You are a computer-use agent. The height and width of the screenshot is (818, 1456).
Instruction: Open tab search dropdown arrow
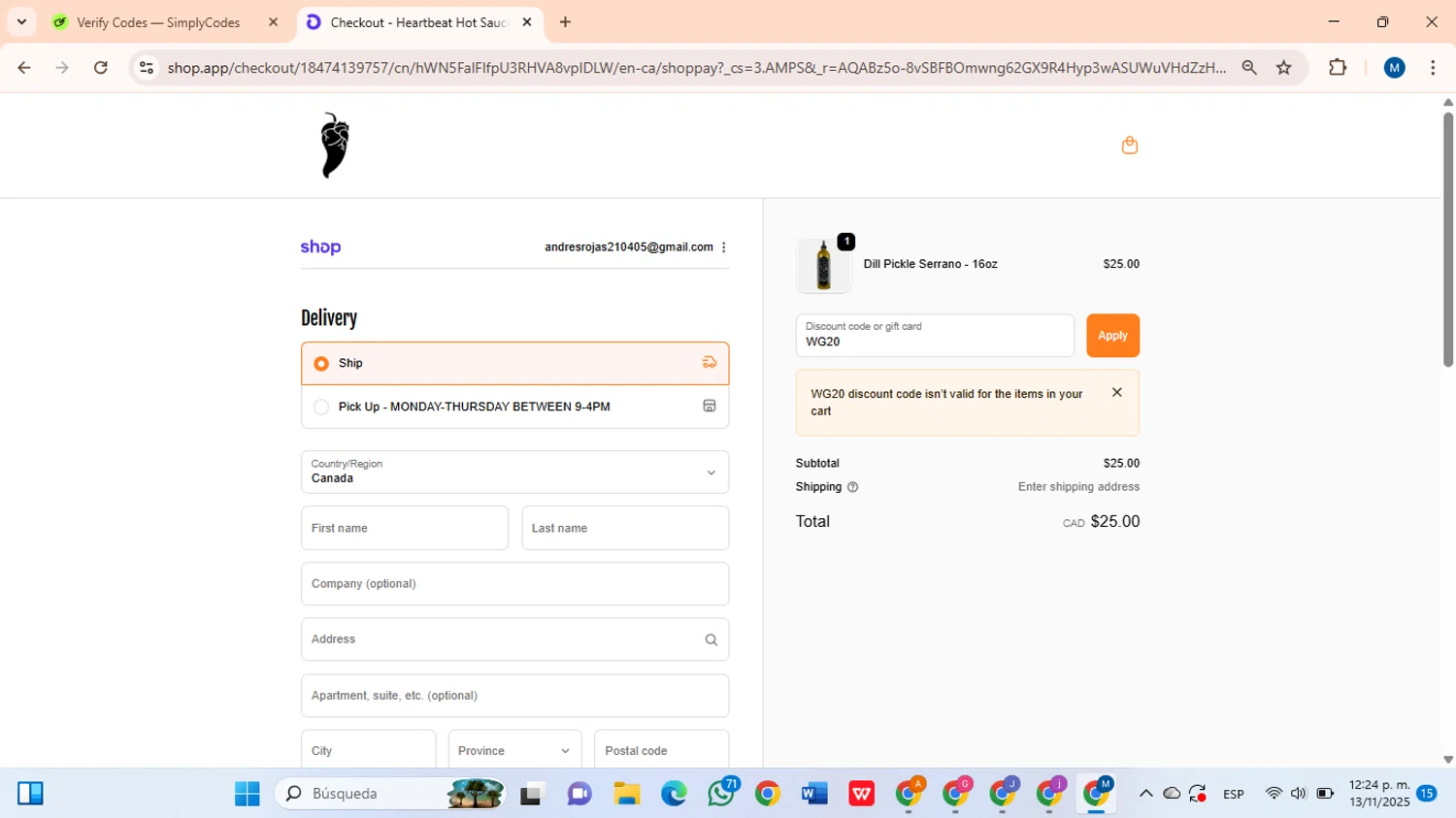tap(21, 22)
